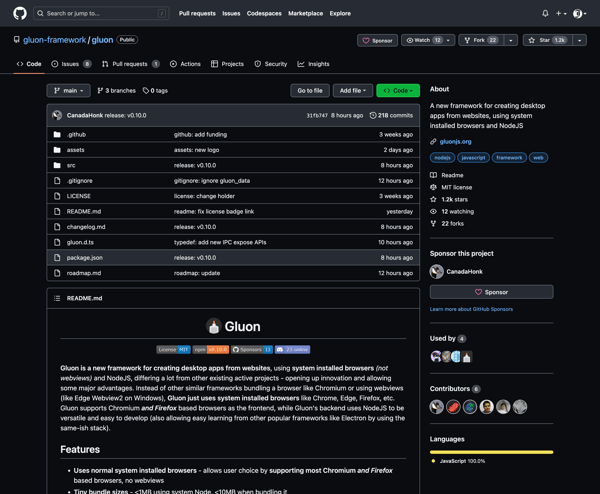Open commit 'typedef: add new IPC expose APIs'
This screenshot has height=494, width=600.
pos(220,242)
